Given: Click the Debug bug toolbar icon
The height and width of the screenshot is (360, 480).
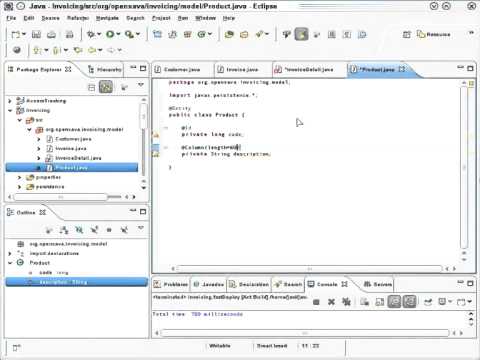Looking at the screenshot, I should [91, 34].
